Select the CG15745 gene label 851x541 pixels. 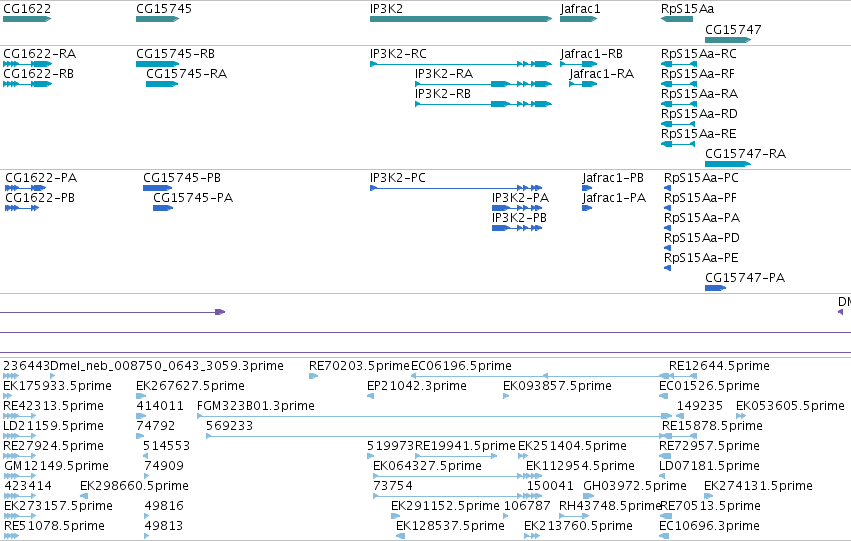click(x=164, y=9)
